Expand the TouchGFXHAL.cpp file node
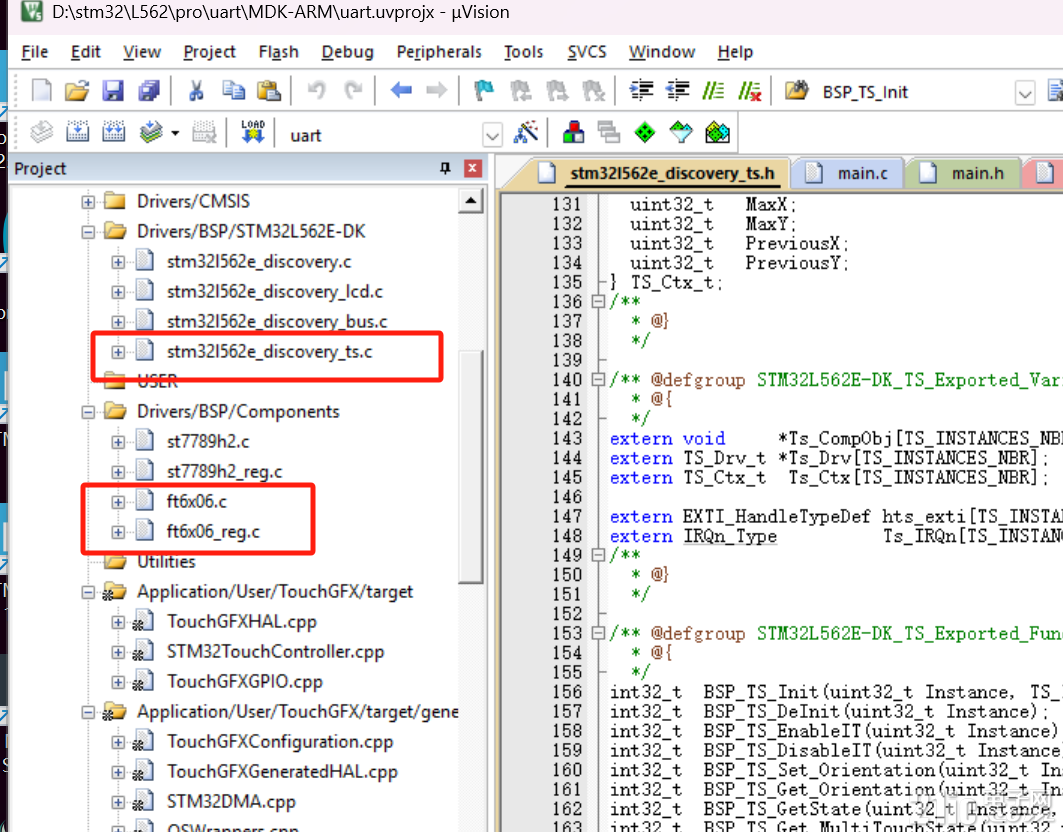This screenshot has width=1063, height=832. click(118, 622)
